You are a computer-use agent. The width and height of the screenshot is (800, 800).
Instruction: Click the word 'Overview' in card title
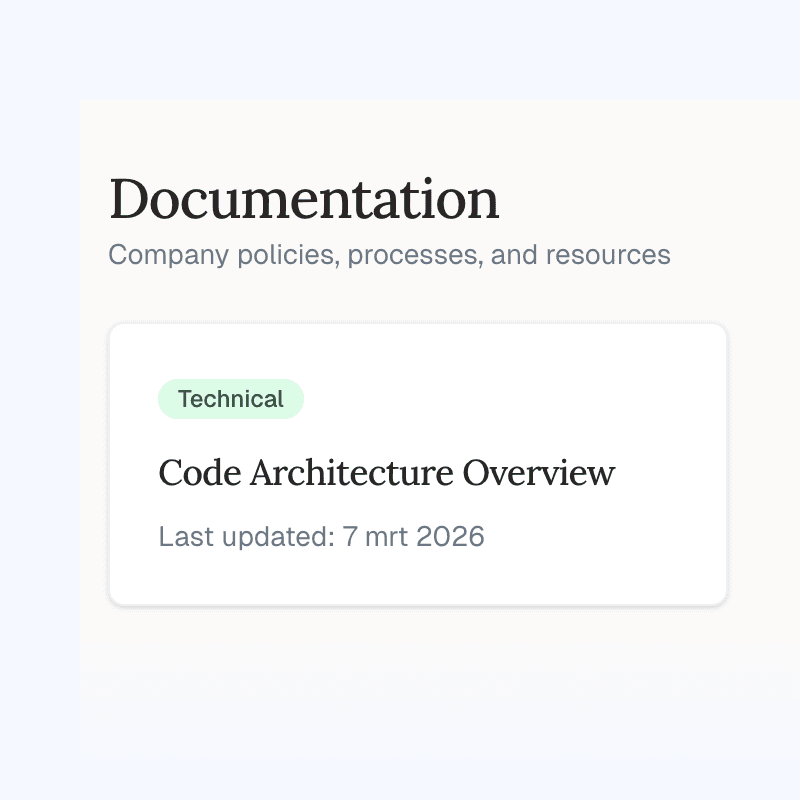click(x=539, y=473)
